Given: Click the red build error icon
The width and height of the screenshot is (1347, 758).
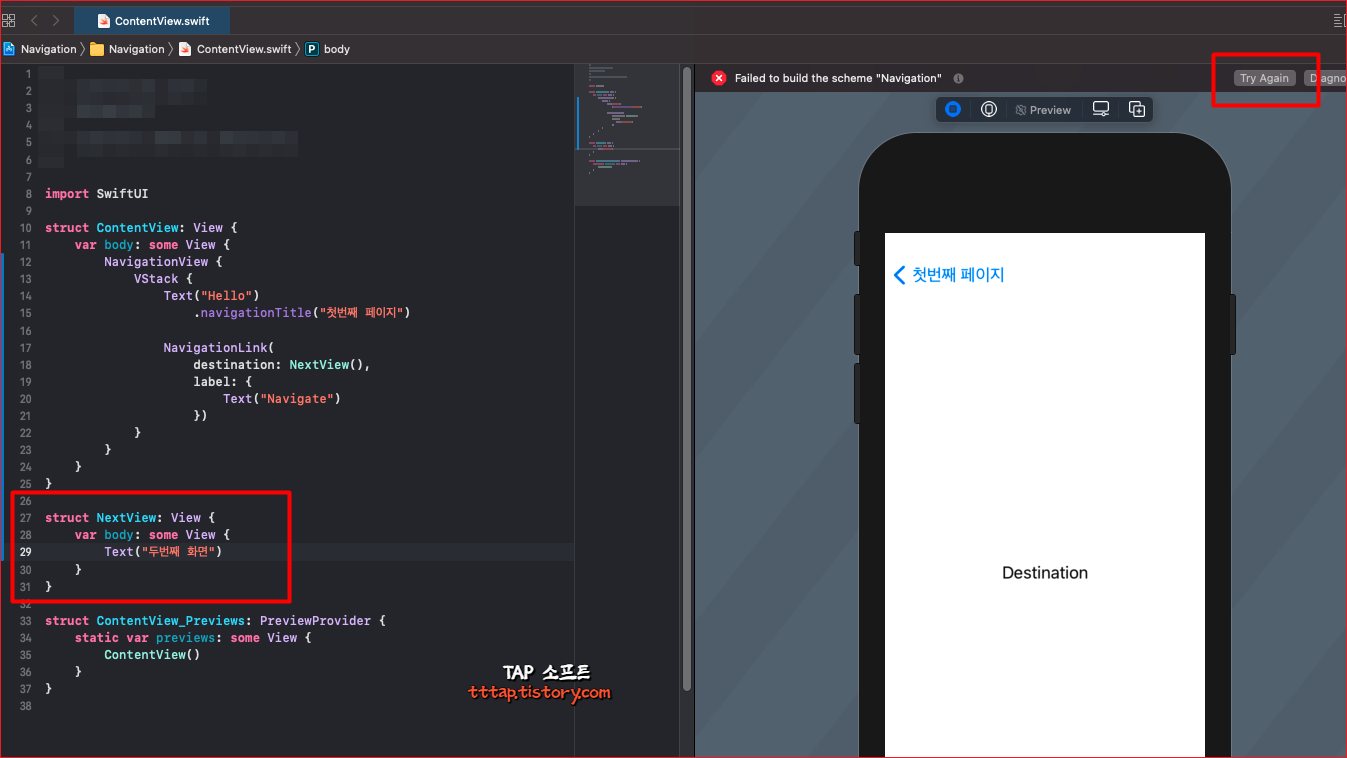Looking at the screenshot, I should [x=718, y=78].
